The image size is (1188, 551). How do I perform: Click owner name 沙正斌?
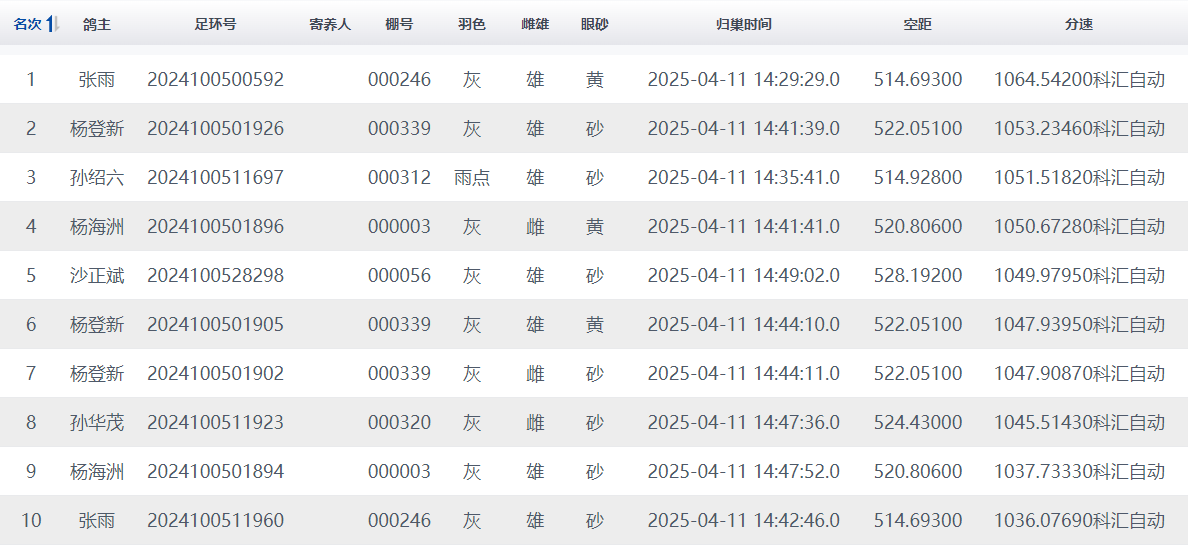(97, 276)
